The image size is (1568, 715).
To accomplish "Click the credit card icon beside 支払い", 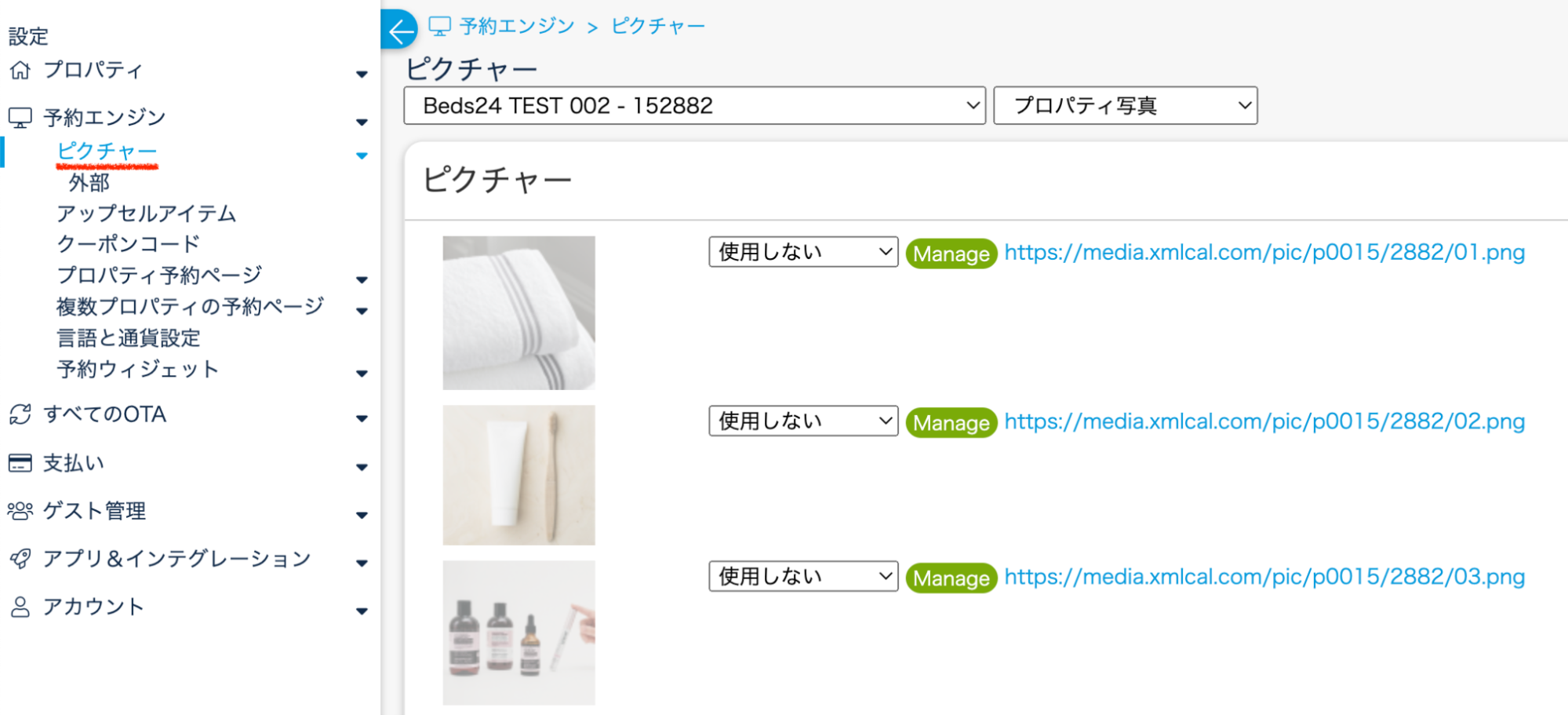I will (20, 463).
